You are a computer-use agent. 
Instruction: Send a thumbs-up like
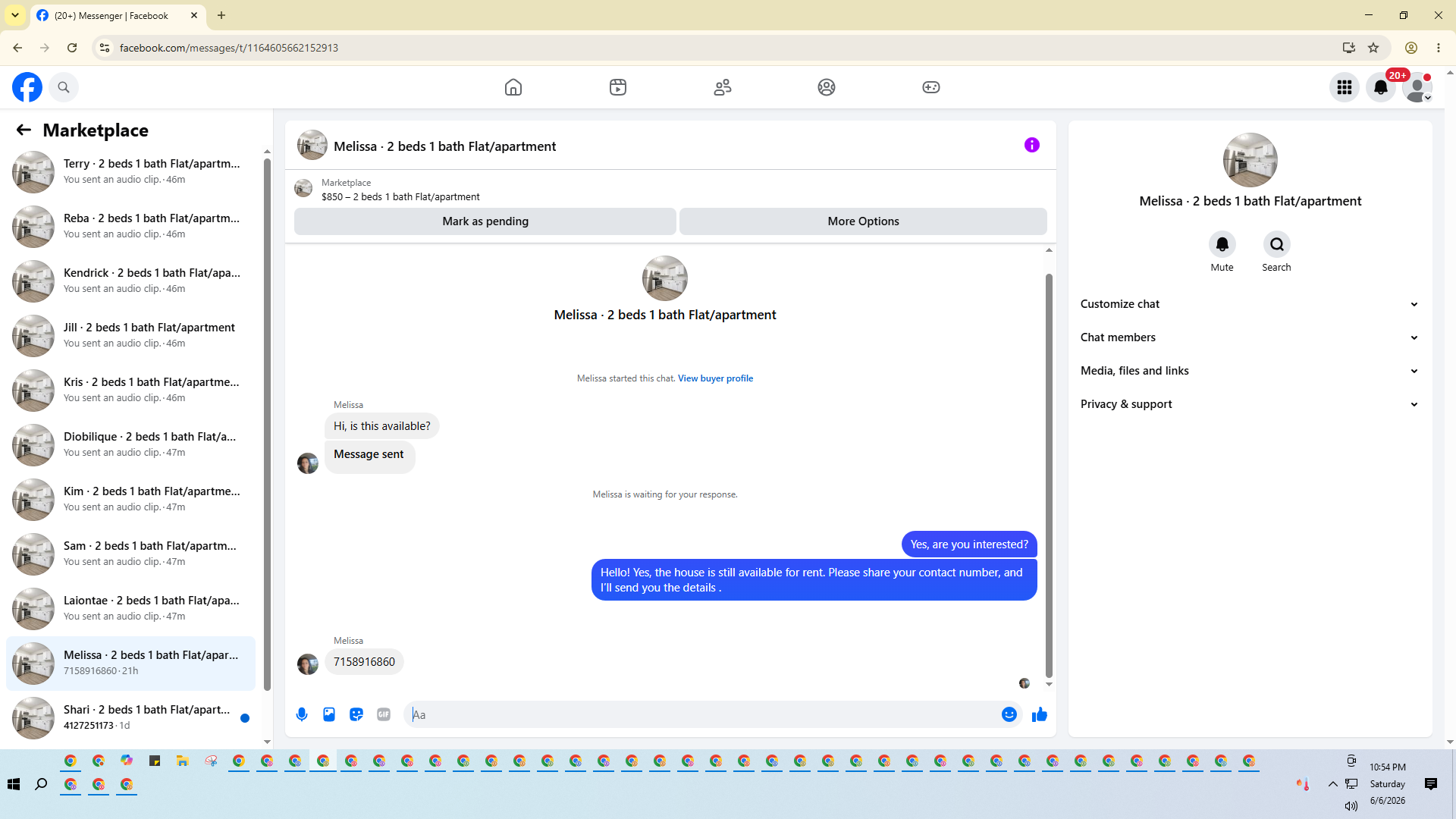tap(1040, 714)
